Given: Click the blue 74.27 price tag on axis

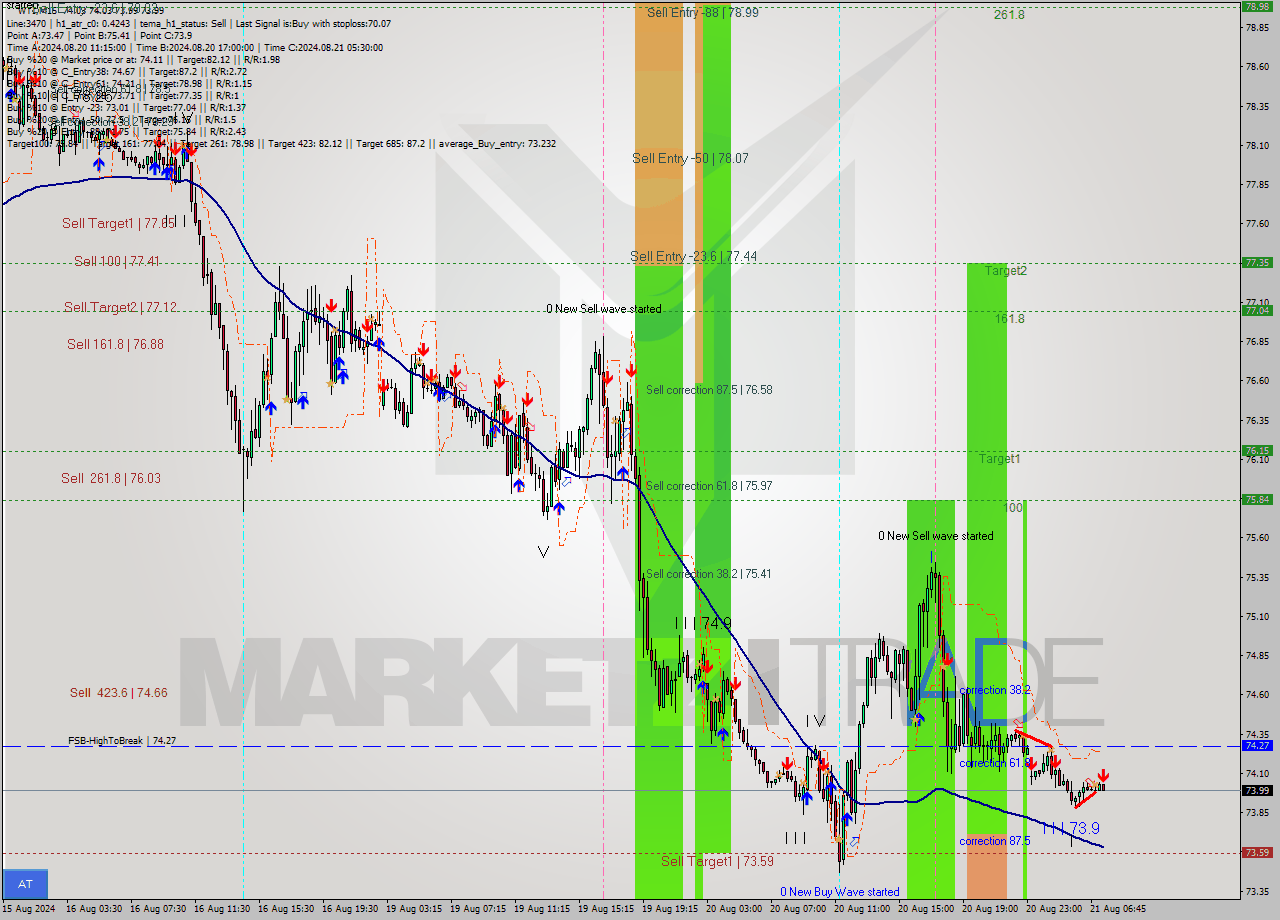Looking at the screenshot, I should tap(1256, 745).
